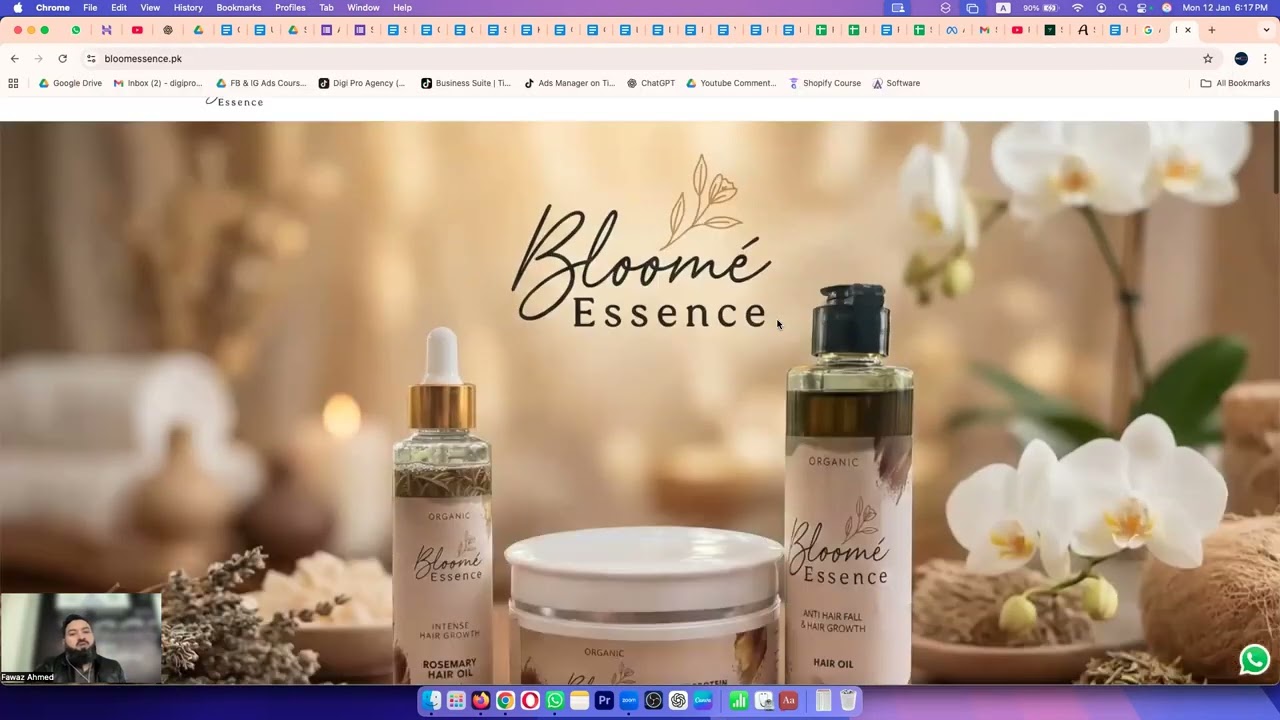Open the Trash in the dock
This screenshot has width=1280, height=720.
tap(848, 701)
